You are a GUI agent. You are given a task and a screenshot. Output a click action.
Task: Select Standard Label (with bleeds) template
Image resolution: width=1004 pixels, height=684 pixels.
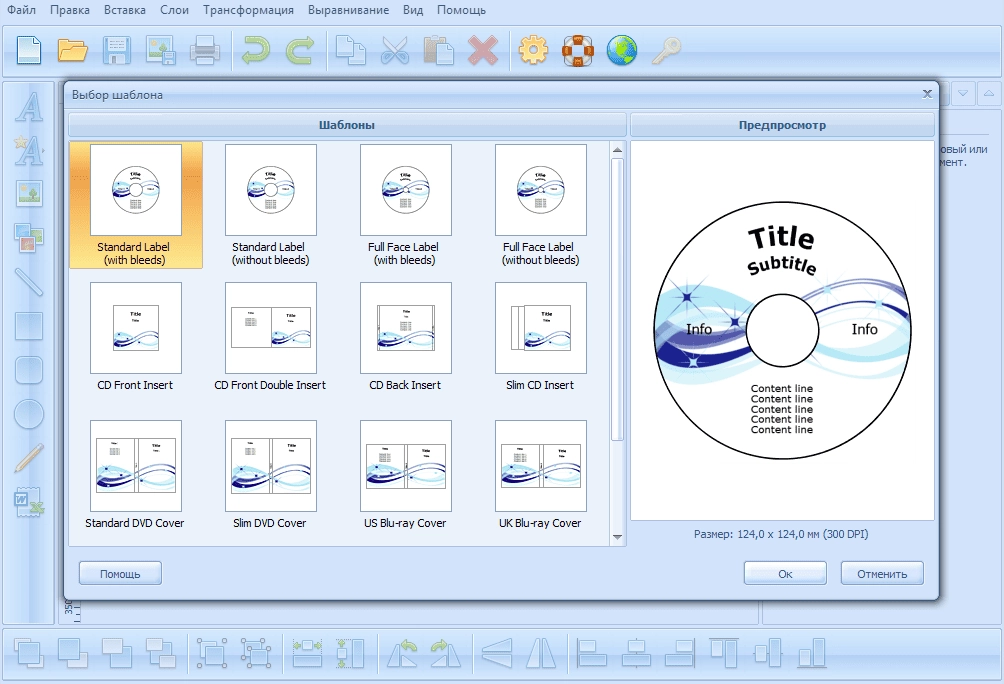coord(136,205)
